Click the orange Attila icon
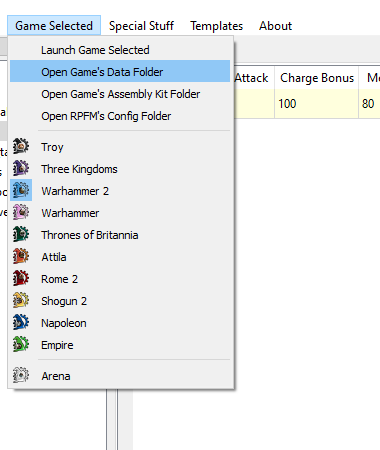 (21, 256)
